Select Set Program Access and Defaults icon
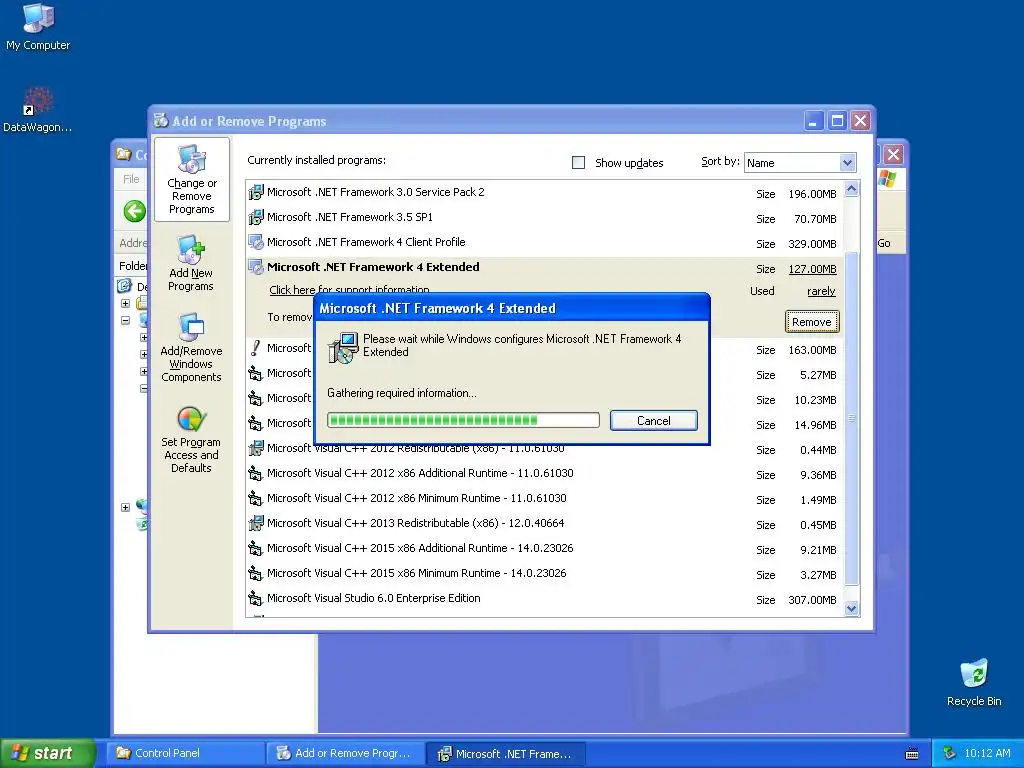1024x768 pixels. click(191, 440)
